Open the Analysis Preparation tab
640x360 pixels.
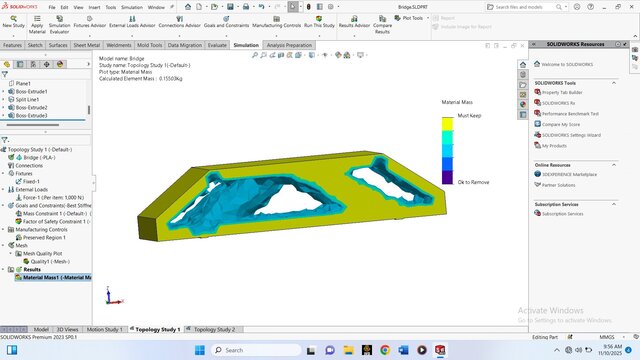tap(289, 45)
